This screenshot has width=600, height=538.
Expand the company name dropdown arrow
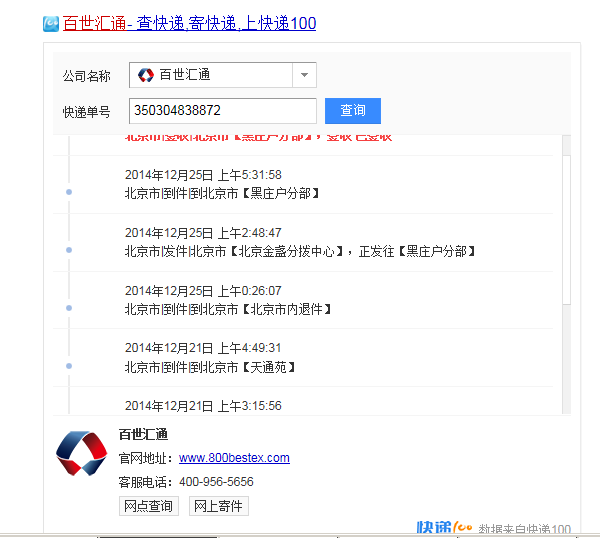tap(304, 75)
